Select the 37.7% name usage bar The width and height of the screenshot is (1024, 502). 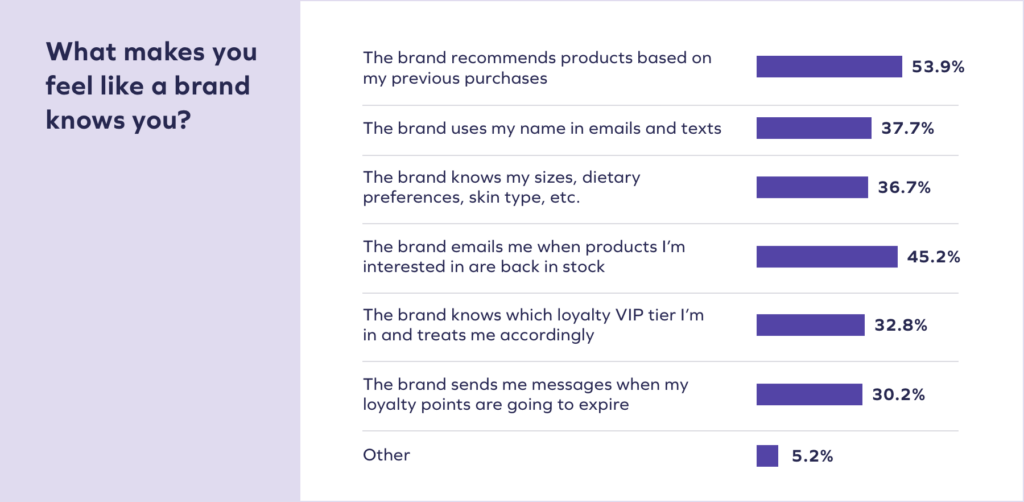[x=814, y=128]
